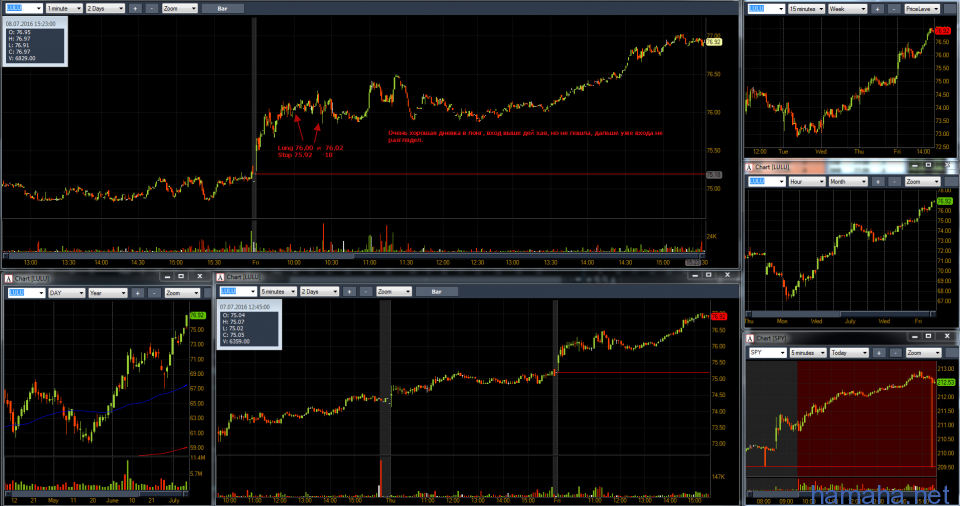
Task: Click the minus button in the 1 minute chart toolbar
Action: (x=151, y=8)
